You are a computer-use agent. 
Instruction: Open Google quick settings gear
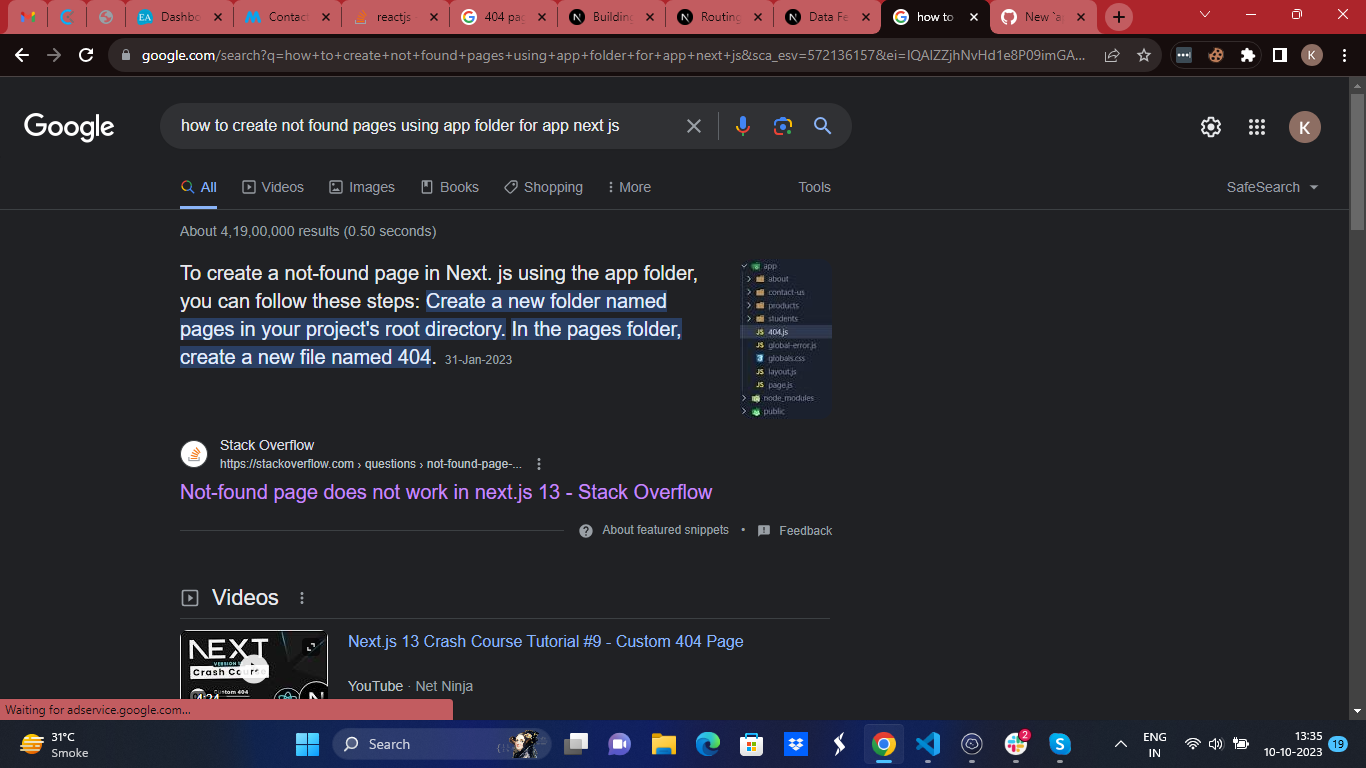(1211, 127)
